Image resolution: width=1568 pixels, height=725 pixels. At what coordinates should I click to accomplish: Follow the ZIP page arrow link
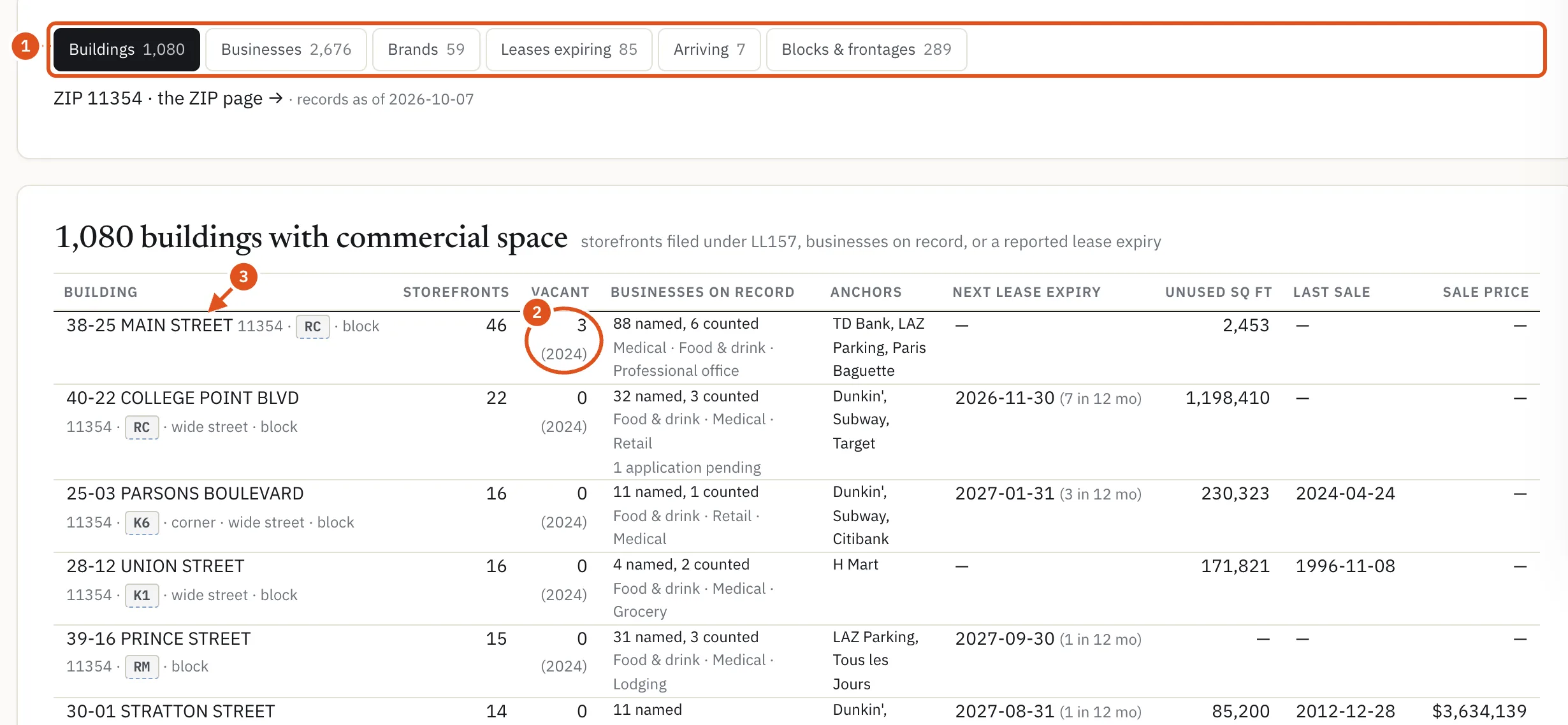point(220,99)
